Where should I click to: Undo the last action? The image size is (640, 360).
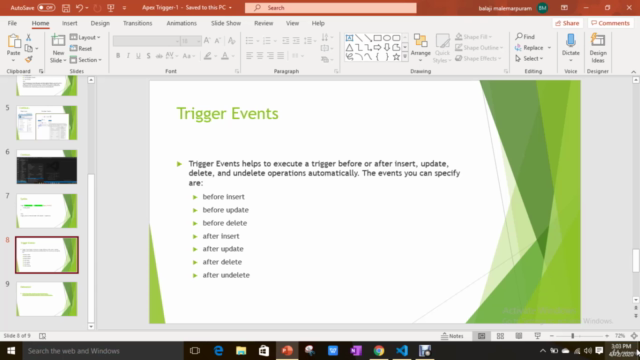[80, 8]
